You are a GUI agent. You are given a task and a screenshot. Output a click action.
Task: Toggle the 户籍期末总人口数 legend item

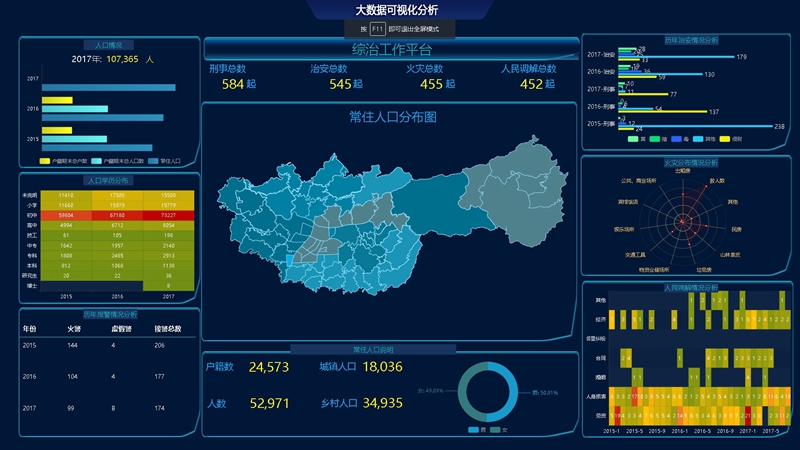click(x=97, y=160)
